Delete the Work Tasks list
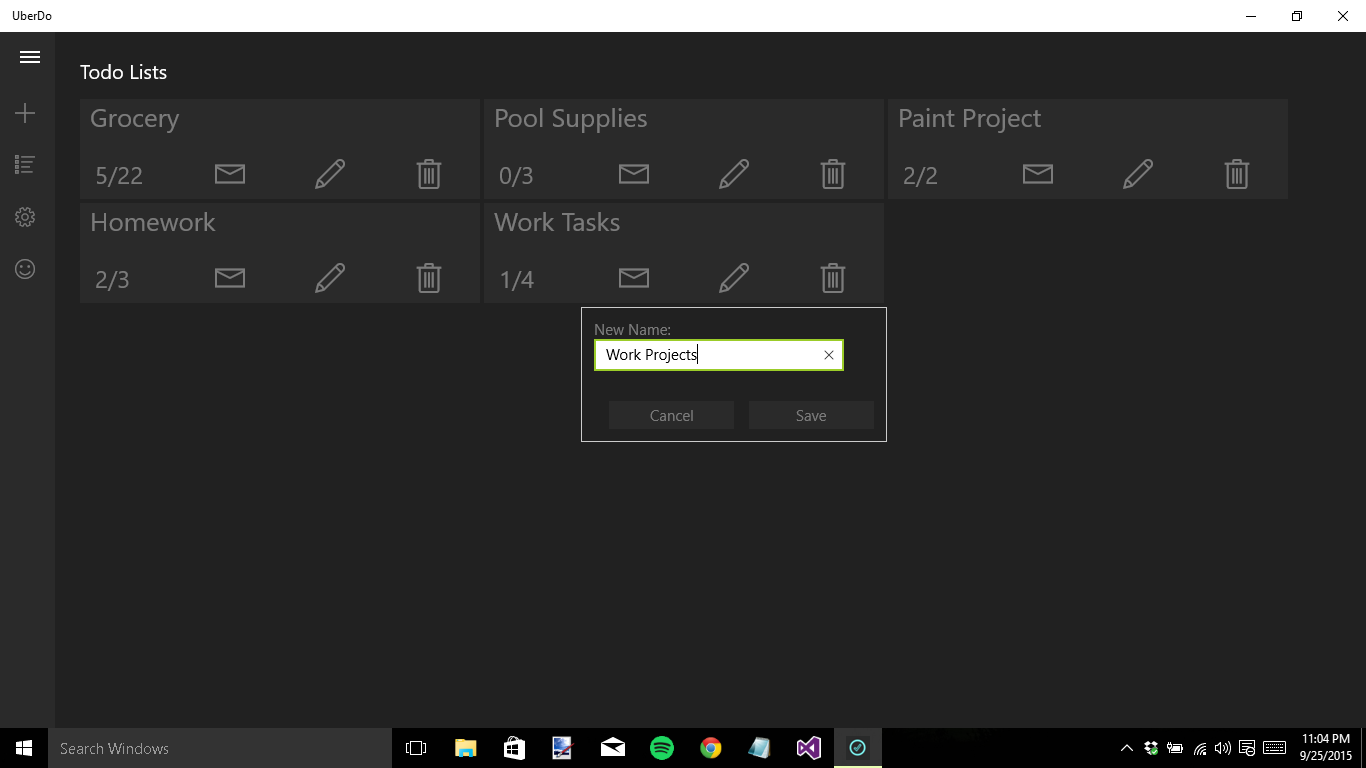Image resolution: width=1366 pixels, height=768 pixels. tap(833, 277)
